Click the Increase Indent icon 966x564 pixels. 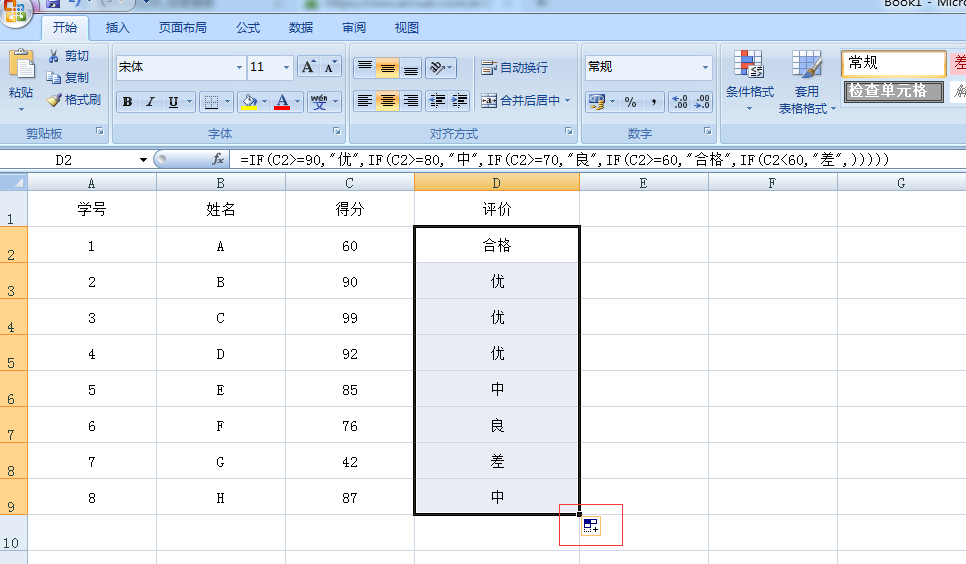[x=459, y=101]
